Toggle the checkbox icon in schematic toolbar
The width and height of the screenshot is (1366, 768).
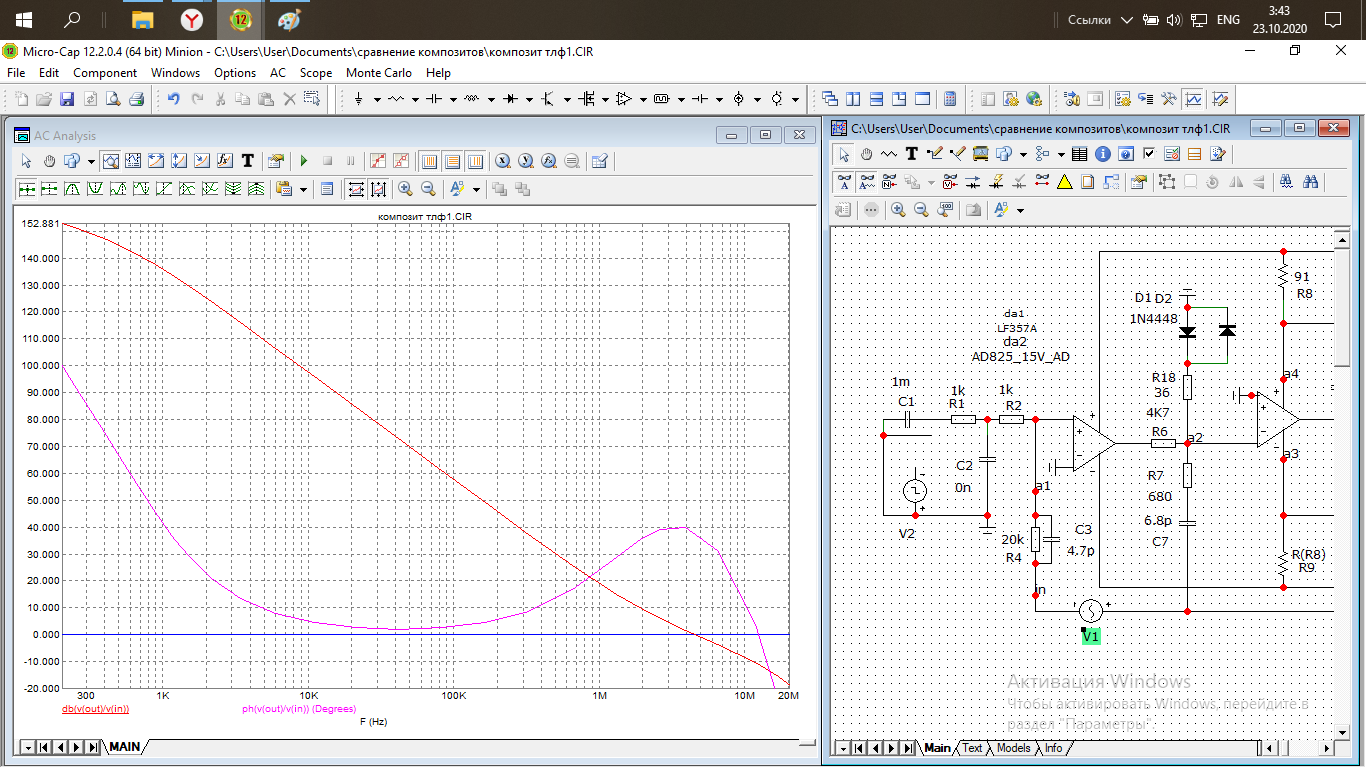pyautogui.click(x=1148, y=154)
